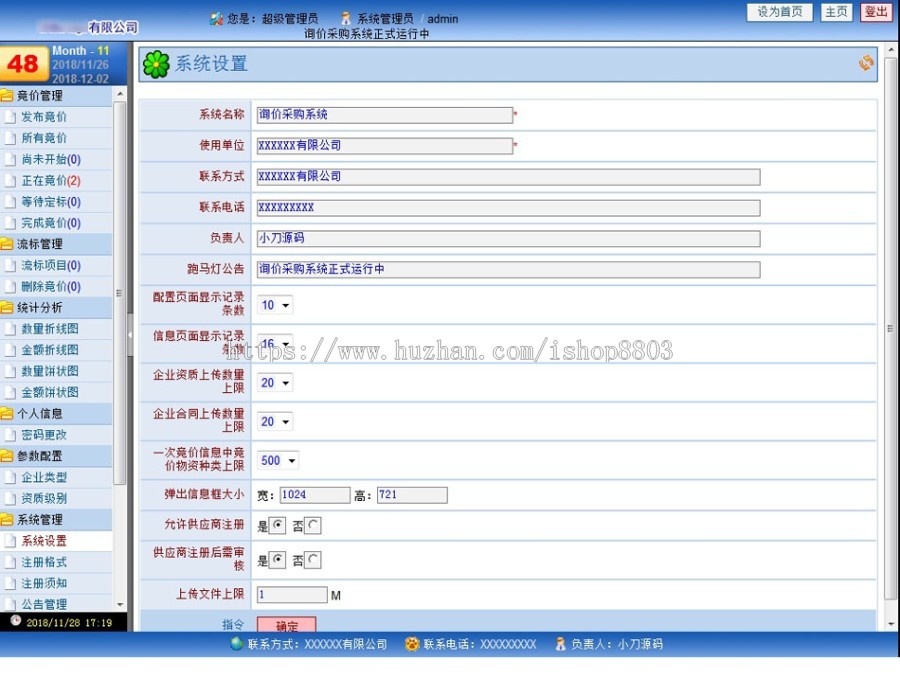Viewport: 900px width, 697px height.
Task: Click the 设为首页 button
Action: [x=779, y=12]
